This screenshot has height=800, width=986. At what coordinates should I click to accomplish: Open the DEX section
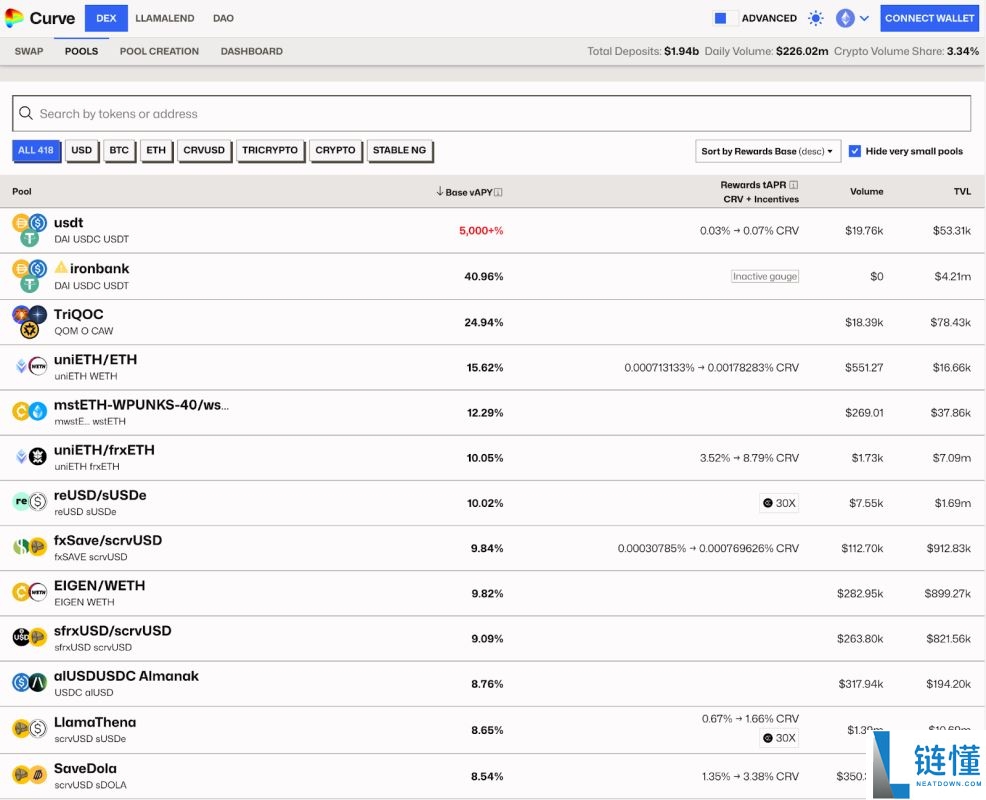point(106,18)
